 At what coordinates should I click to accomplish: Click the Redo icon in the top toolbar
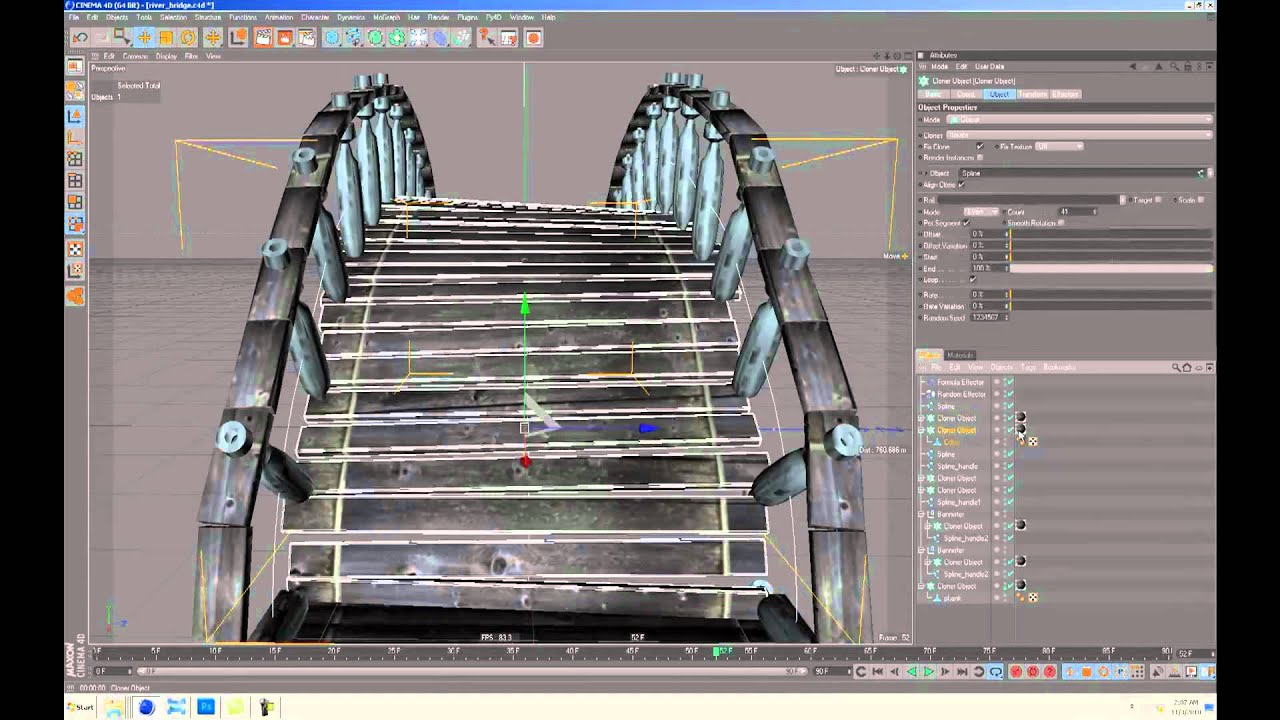pos(101,38)
